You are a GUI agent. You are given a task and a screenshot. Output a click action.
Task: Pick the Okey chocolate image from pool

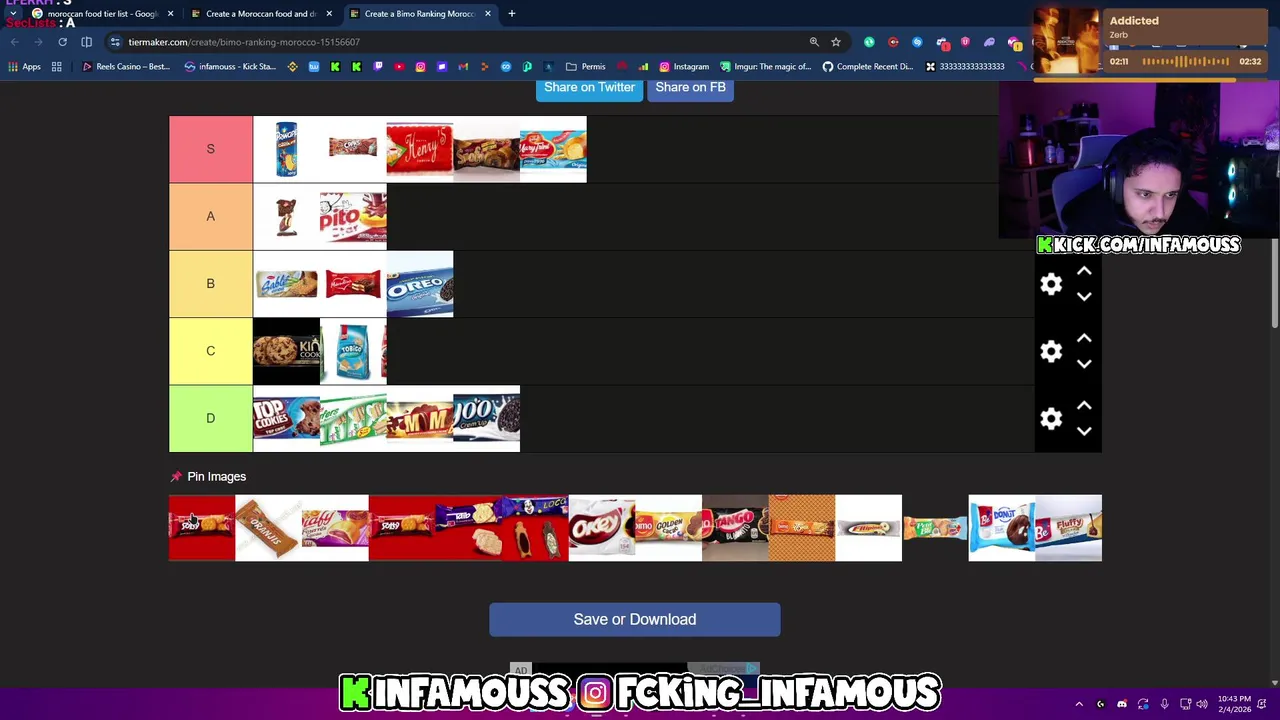click(602, 528)
